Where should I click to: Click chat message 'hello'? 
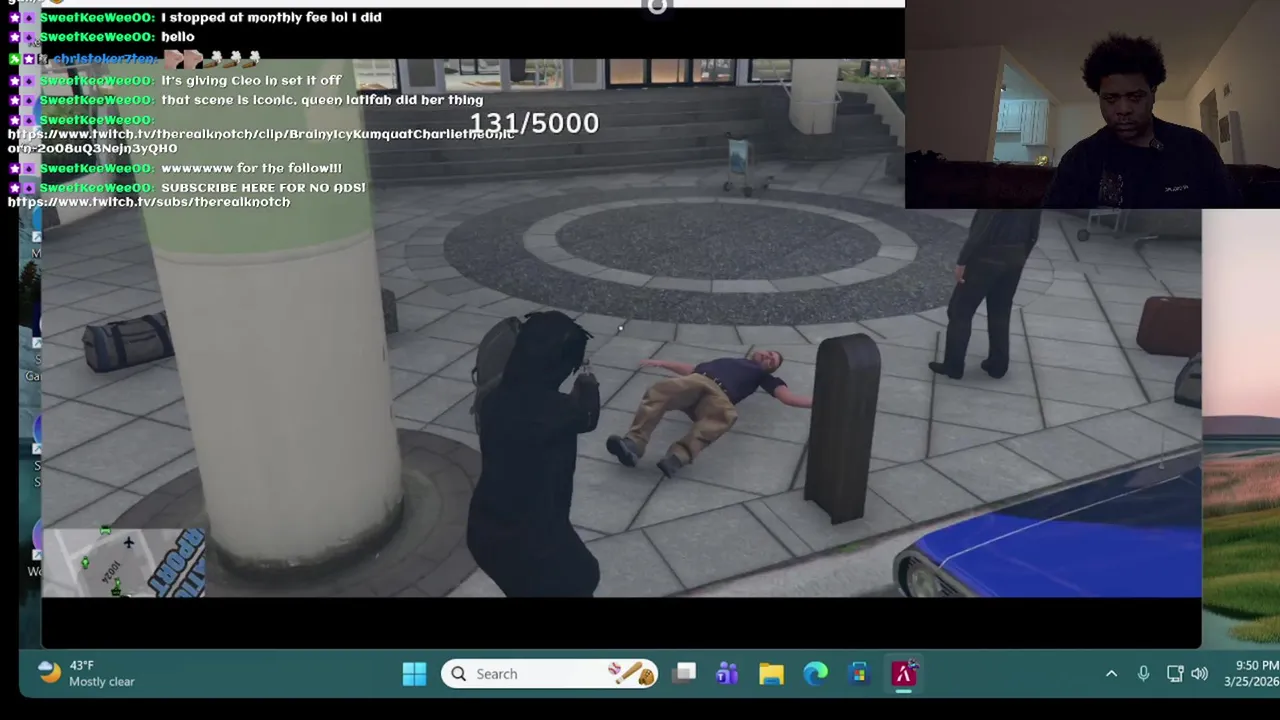click(x=178, y=37)
